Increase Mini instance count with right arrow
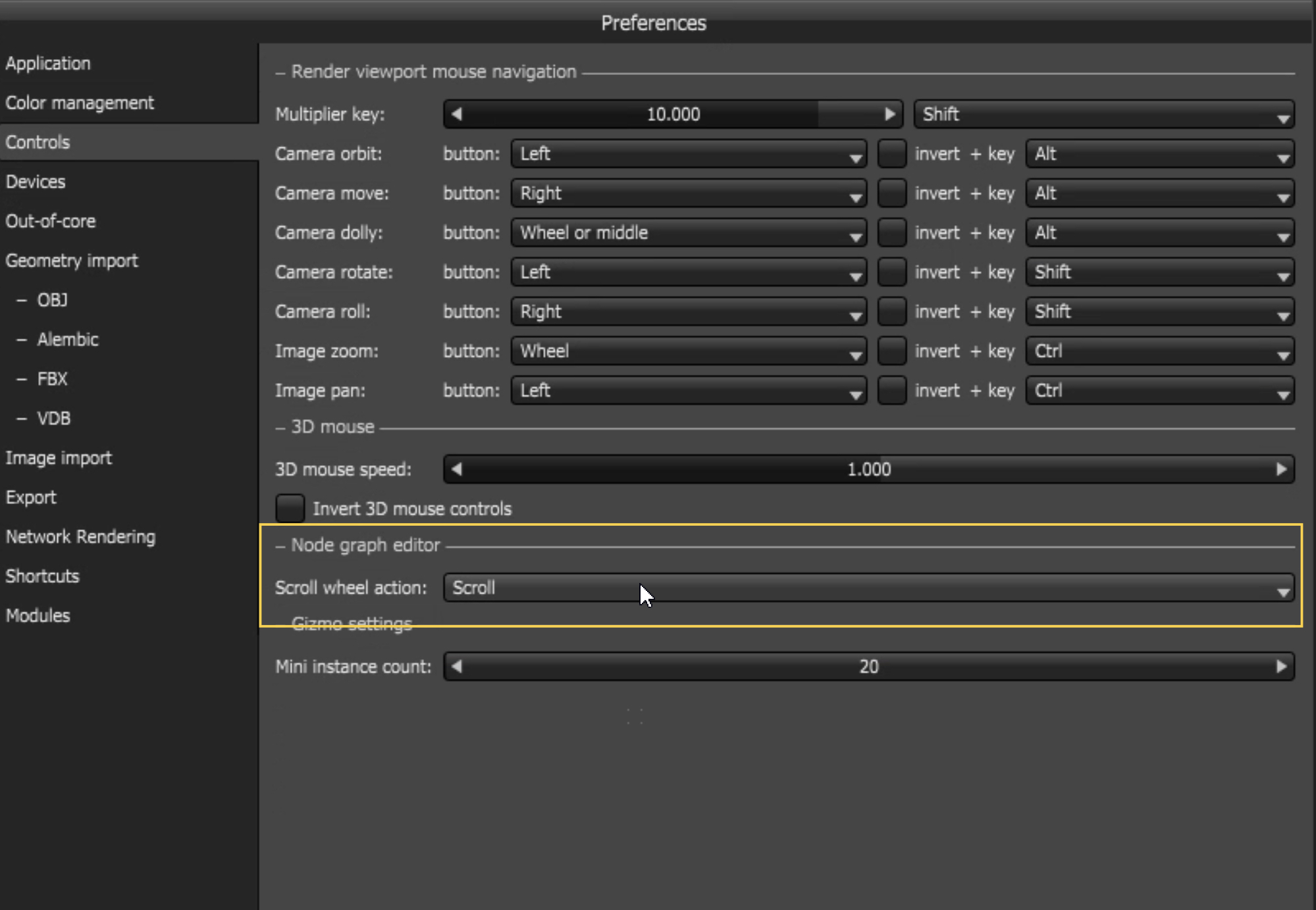 (x=1281, y=667)
